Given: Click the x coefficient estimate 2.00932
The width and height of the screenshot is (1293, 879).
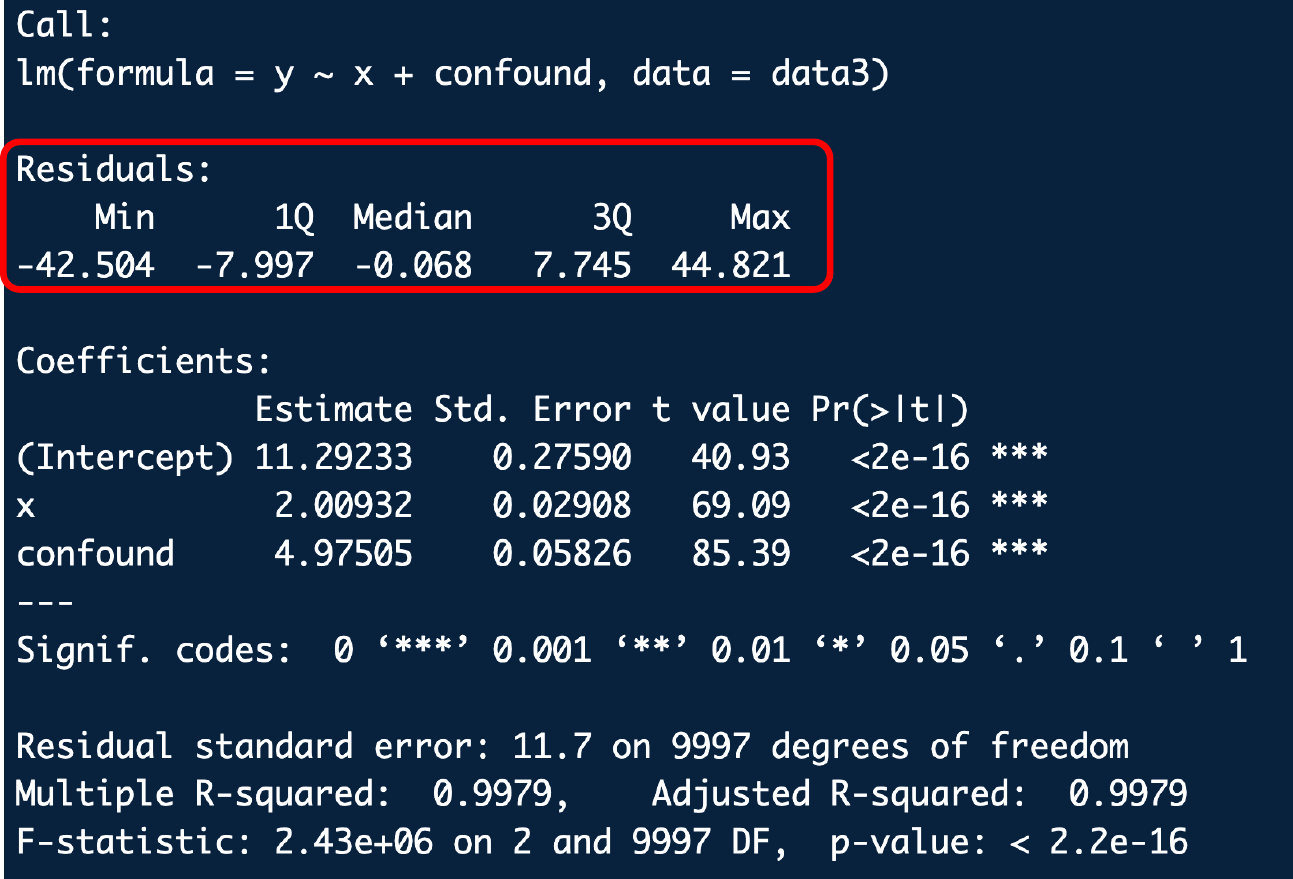Looking at the screenshot, I should point(343,505).
